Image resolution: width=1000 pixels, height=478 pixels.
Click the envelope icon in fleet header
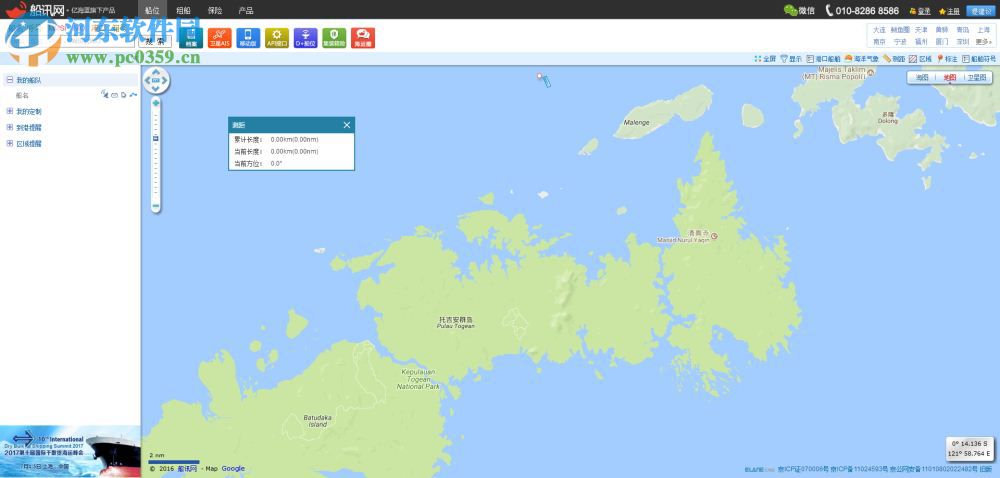pos(114,95)
